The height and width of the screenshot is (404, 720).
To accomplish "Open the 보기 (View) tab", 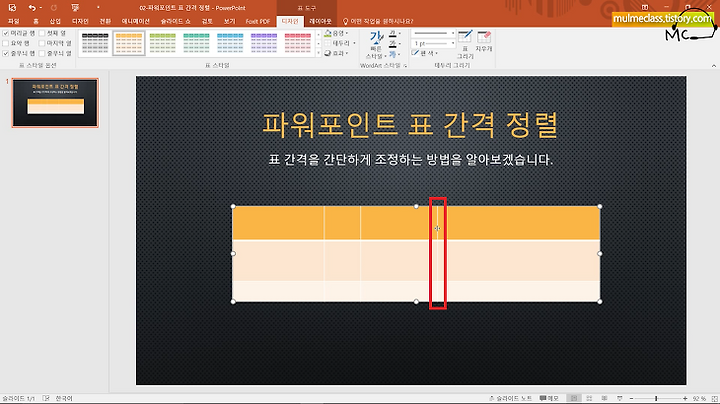I will 229,21.
